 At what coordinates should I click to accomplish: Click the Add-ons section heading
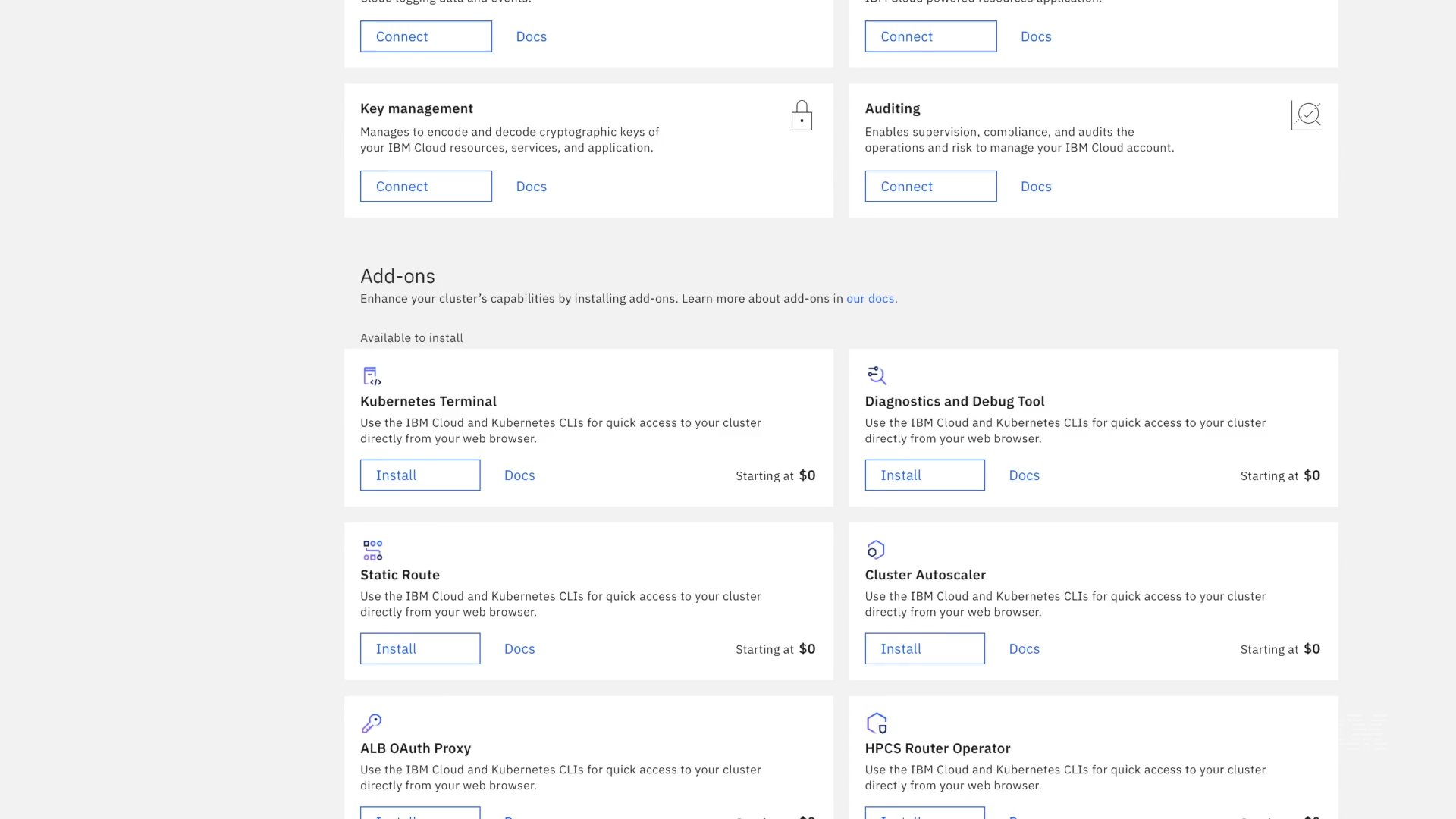point(397,276)
